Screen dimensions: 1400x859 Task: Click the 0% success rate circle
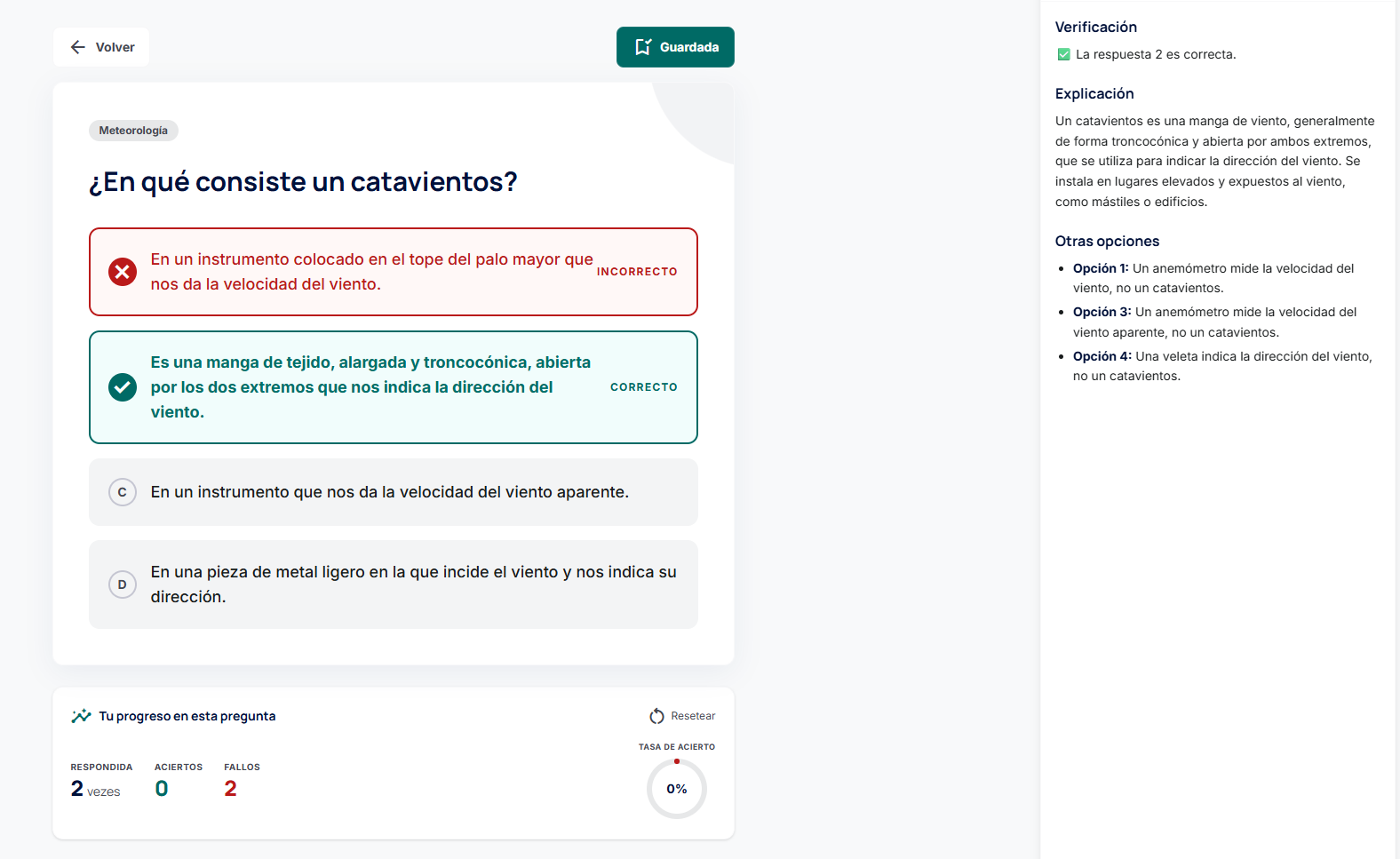[x=677, y=789]
